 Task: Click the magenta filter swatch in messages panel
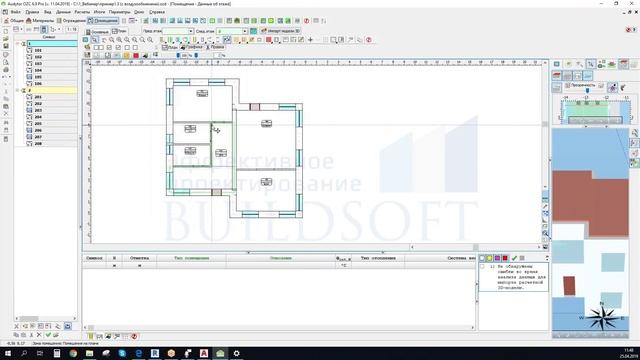tap(497, 258)
